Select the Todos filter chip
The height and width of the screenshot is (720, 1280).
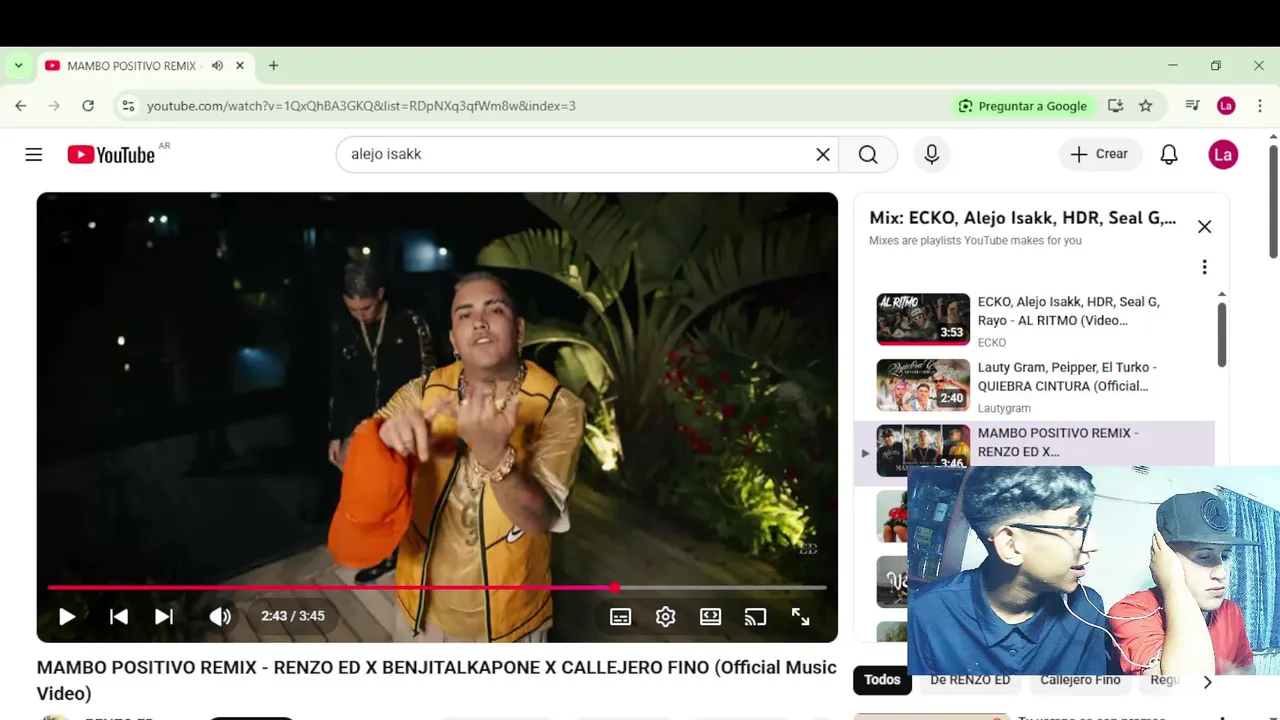click(x=882, y=680)
